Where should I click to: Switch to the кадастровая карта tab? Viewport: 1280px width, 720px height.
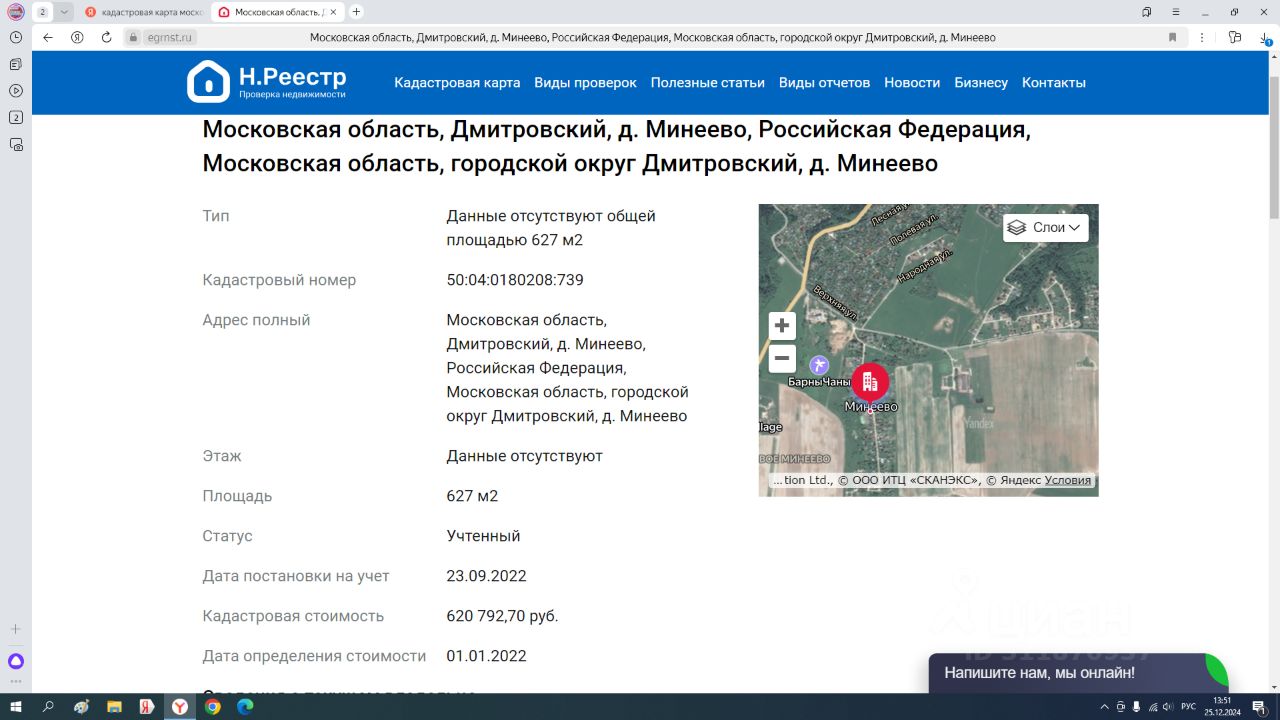[143, 12]
